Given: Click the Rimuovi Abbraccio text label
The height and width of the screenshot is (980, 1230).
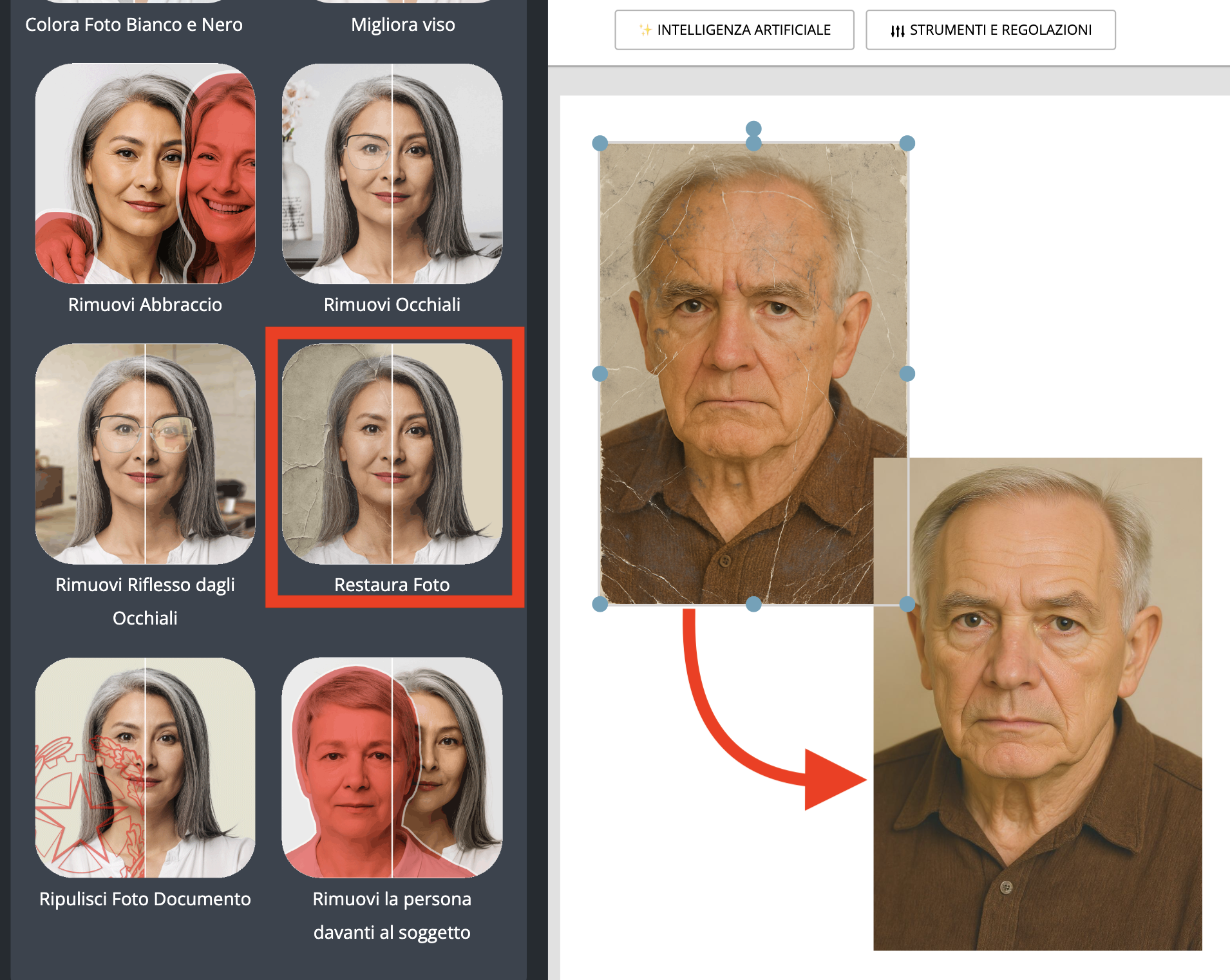Looking at the screenshot, I should coord(145,305).
